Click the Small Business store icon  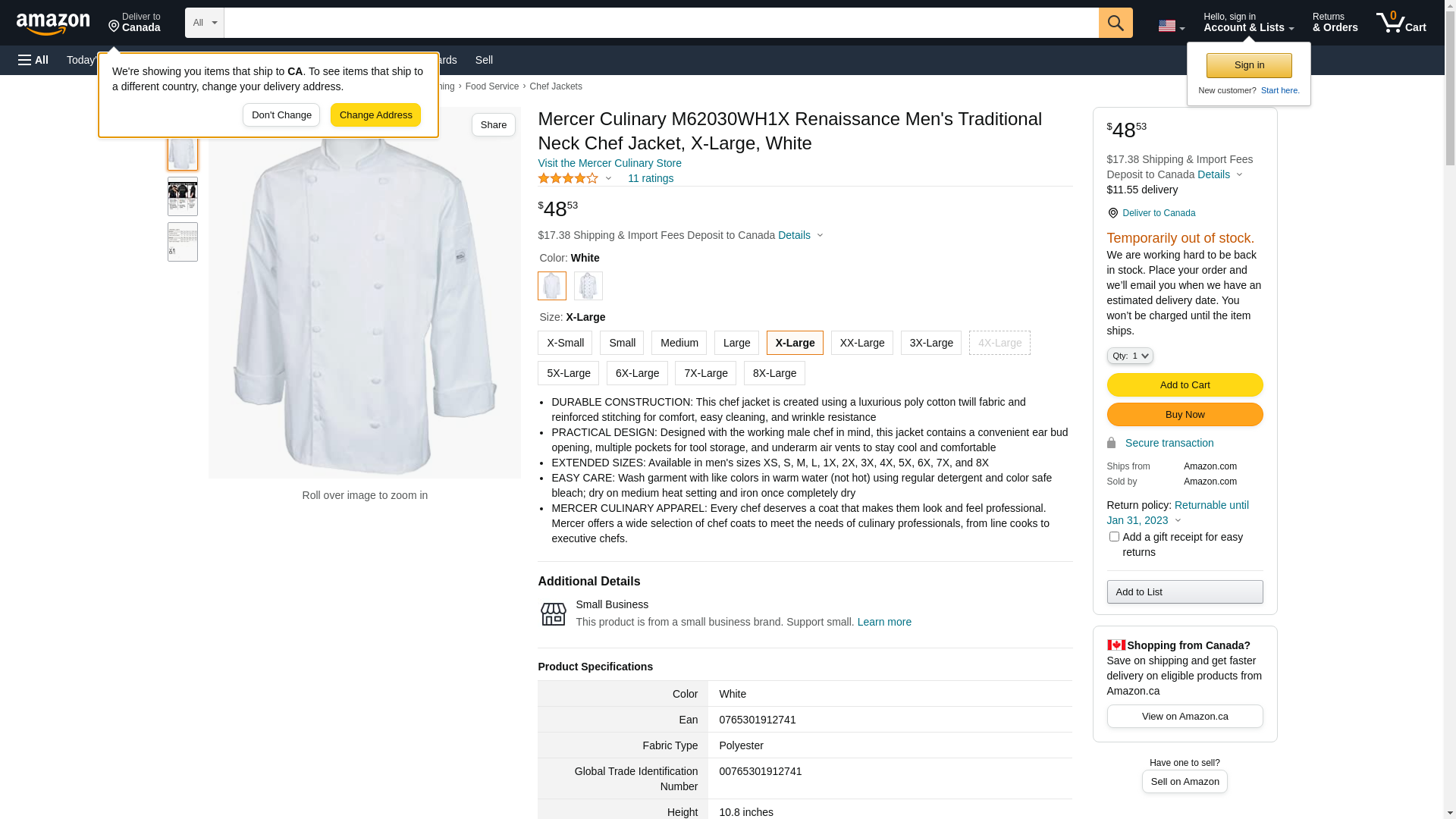click(x=553, y=614)
